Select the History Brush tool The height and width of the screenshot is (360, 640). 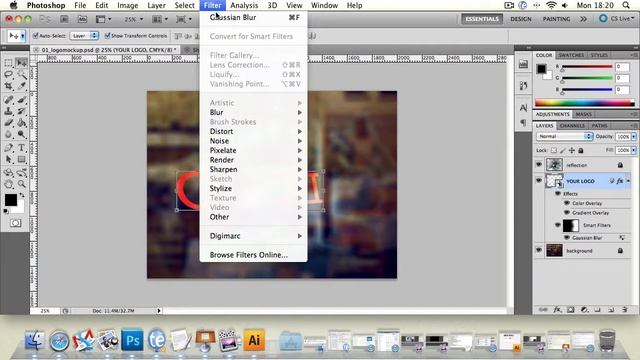point(22,111)
